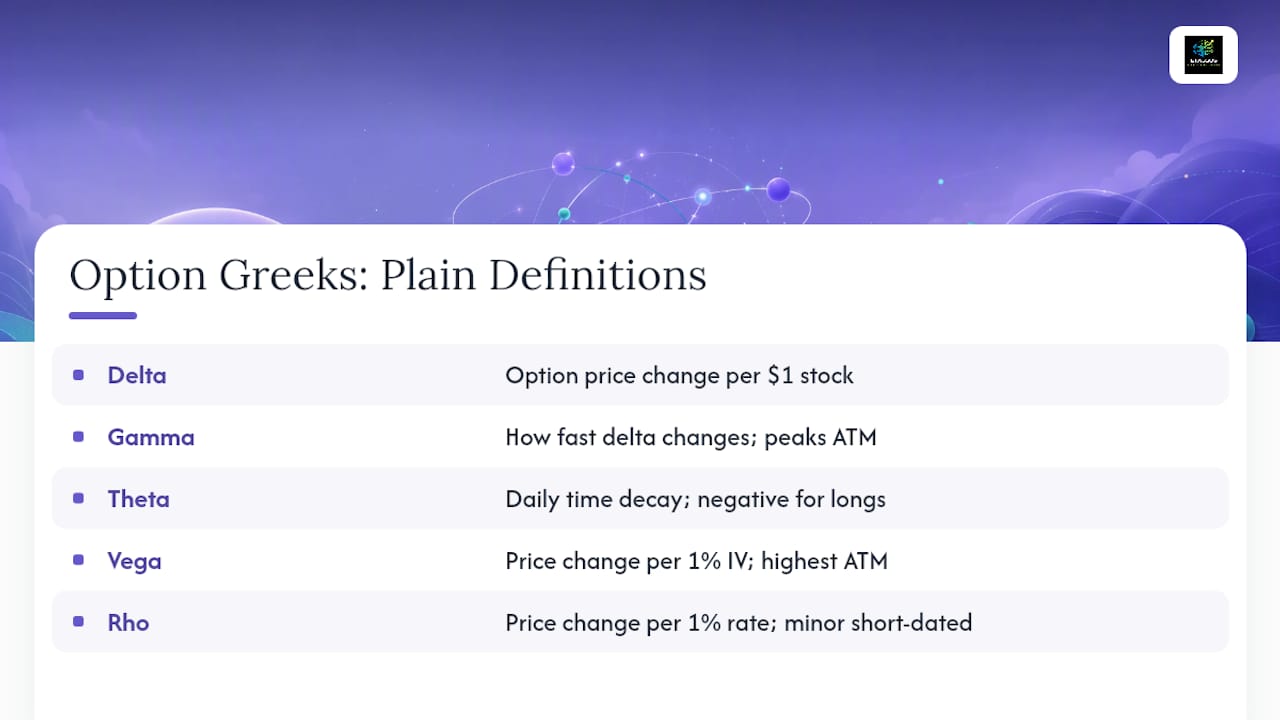Click the company logo badge
Viewport: 1280px width, 720px height.
coord(1203,55)
